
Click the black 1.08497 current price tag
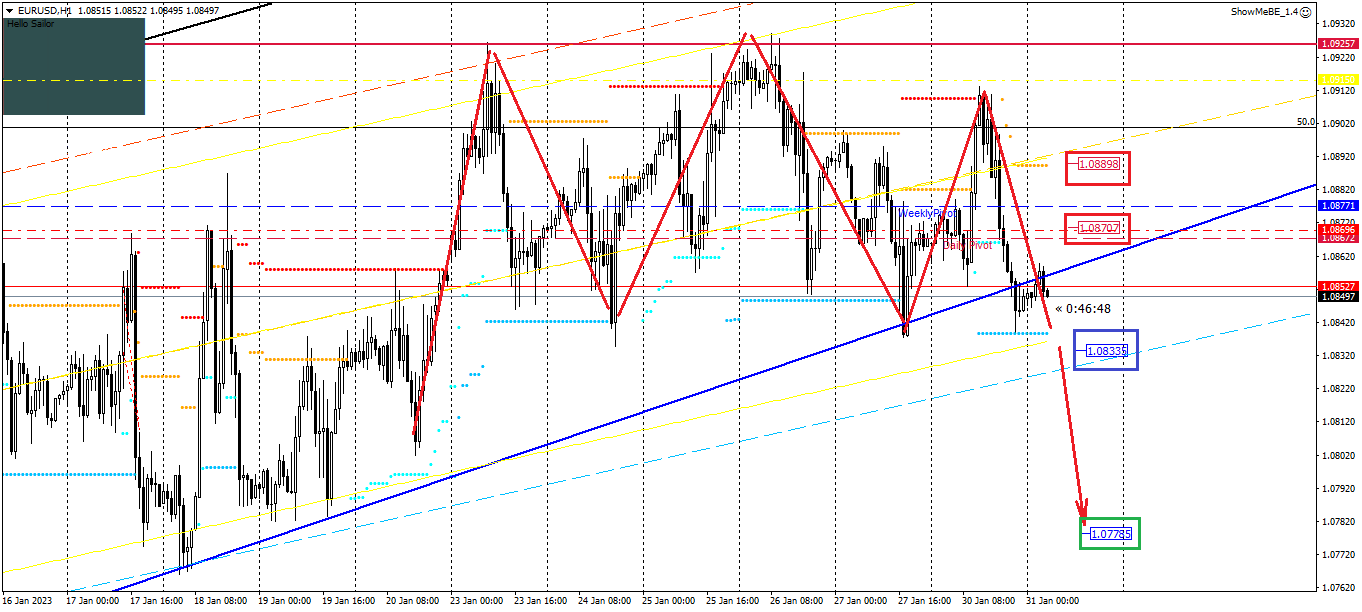(x=1338, y=296)
